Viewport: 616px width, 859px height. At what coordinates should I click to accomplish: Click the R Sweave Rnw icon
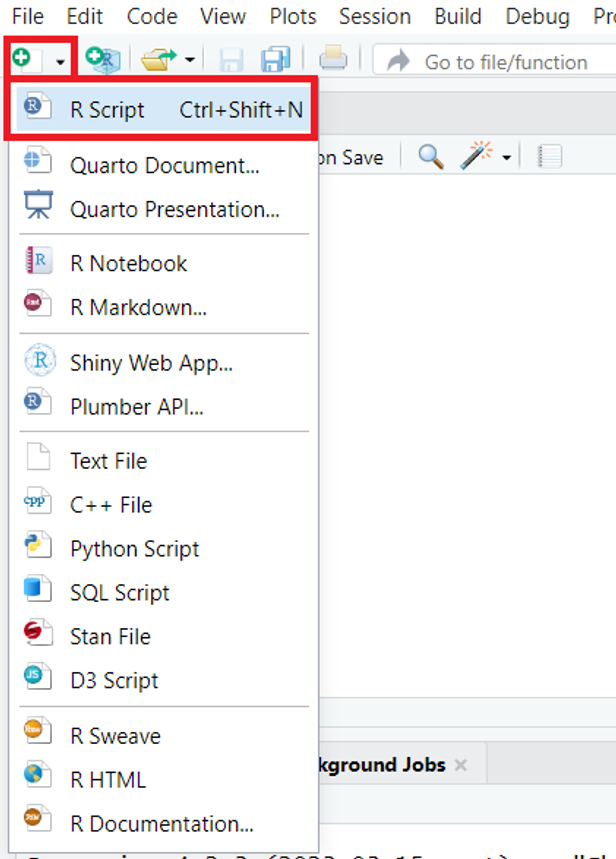pyautogui.click(x=38, y=731)
